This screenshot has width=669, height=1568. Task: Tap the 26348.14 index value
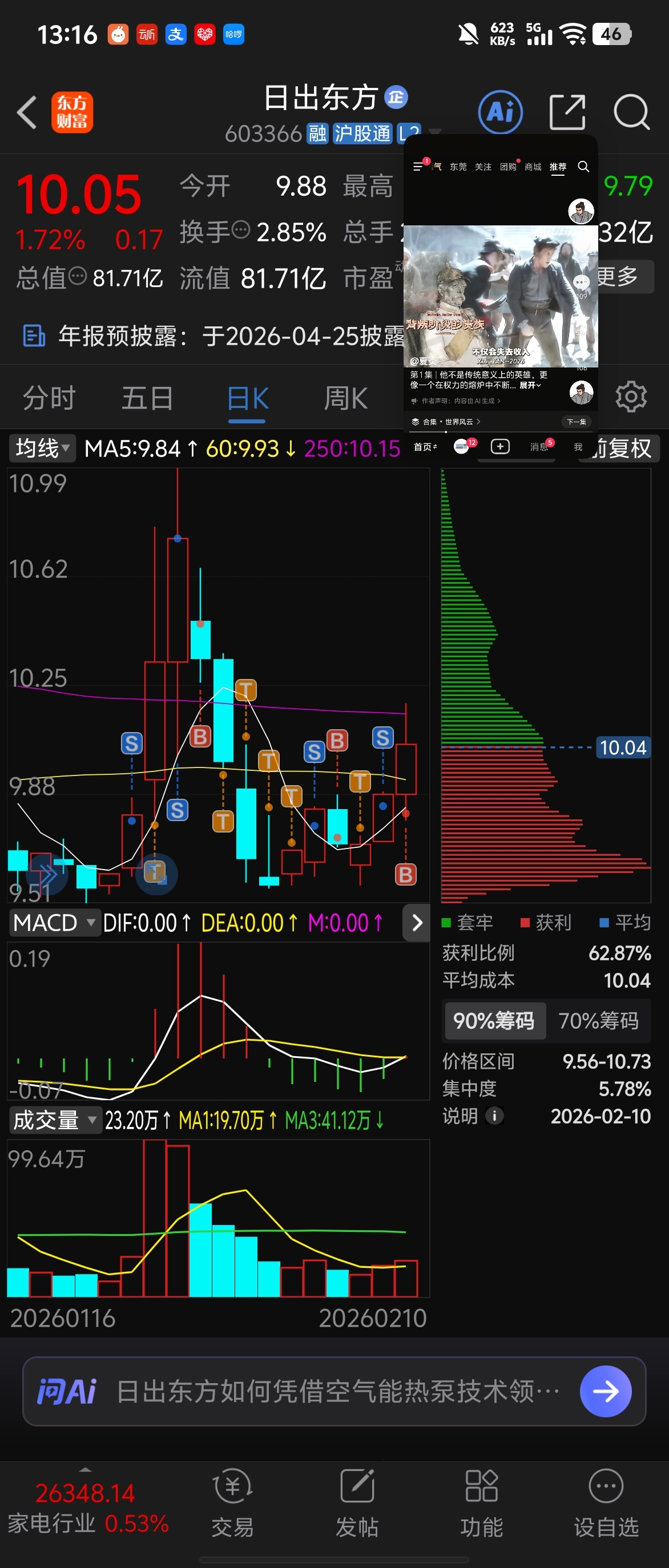(x=85, y=1493)
